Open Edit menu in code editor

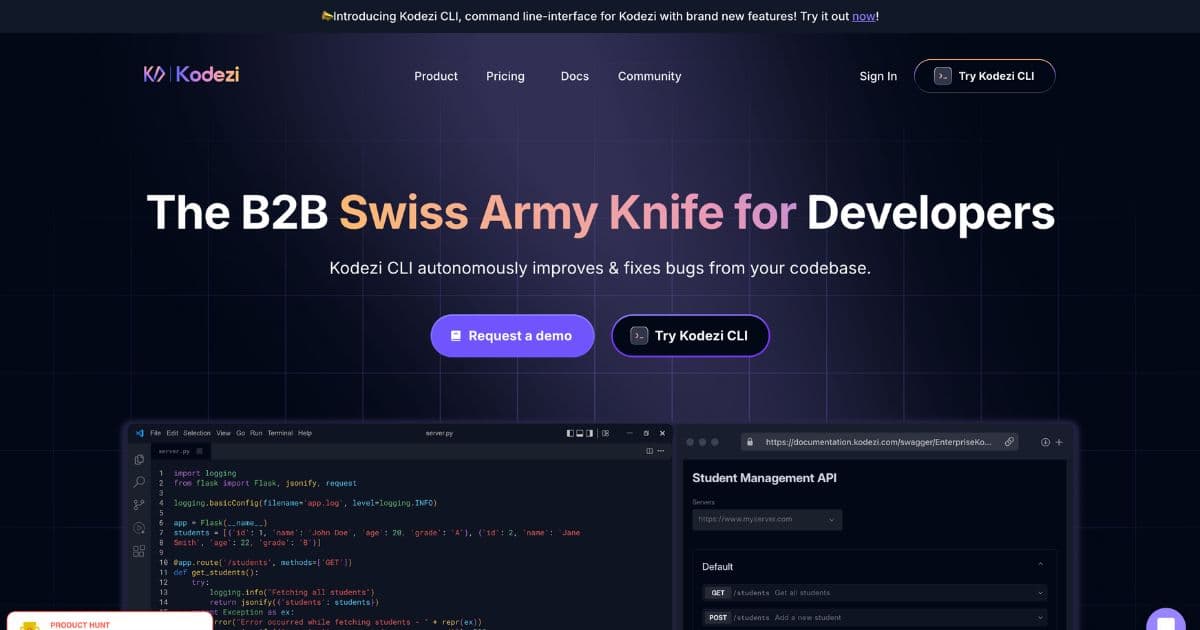pos(172,433)
